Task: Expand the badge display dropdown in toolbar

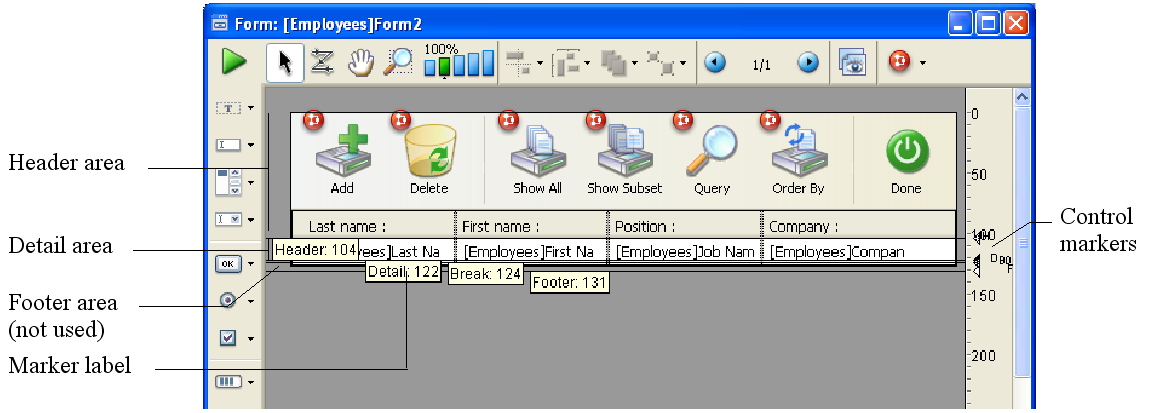Action: (922, 63)
